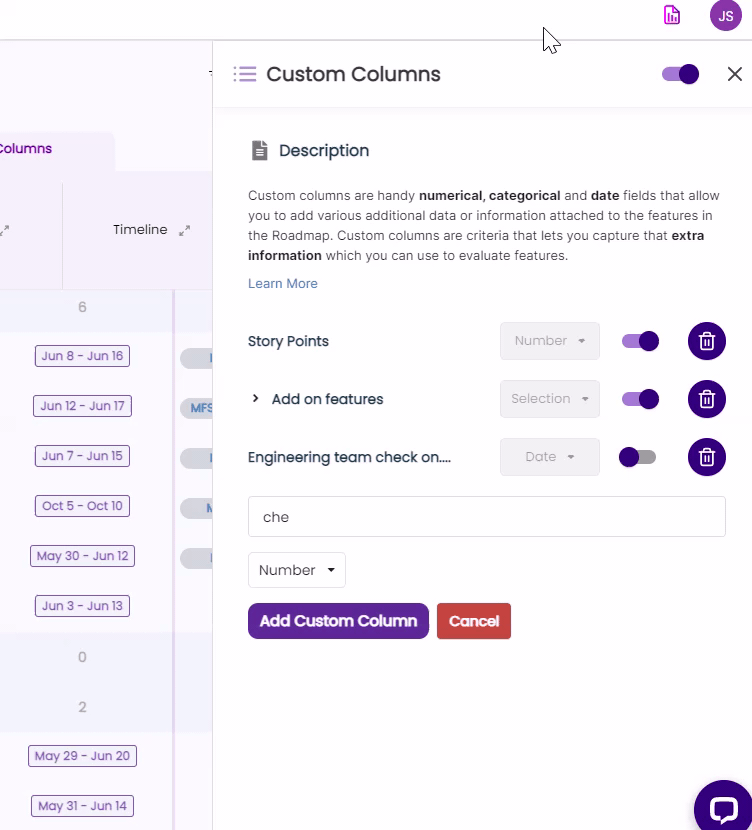752x830 pixels.
Task: Click the Add Custom Column button
Action: tap(338, 621)
